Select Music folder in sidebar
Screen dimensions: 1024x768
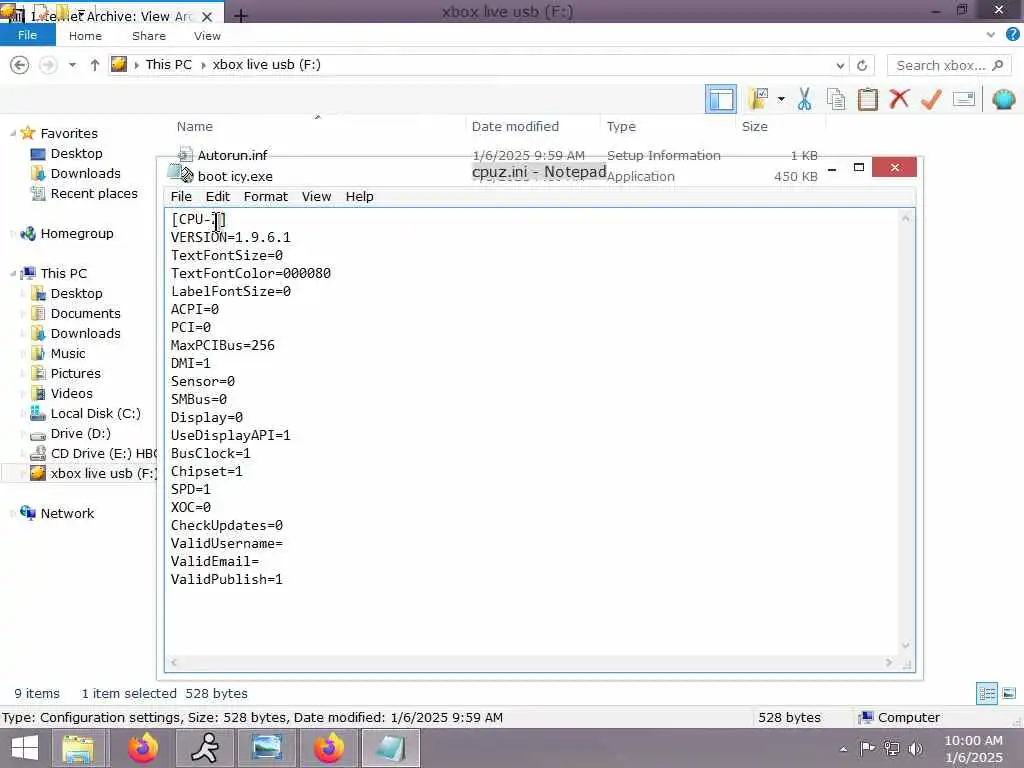pos(68,353)
